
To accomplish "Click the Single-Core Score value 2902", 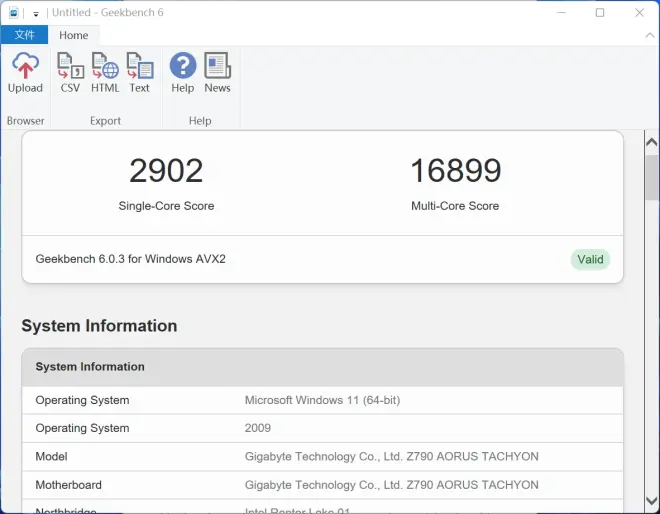I will [166, 171].
